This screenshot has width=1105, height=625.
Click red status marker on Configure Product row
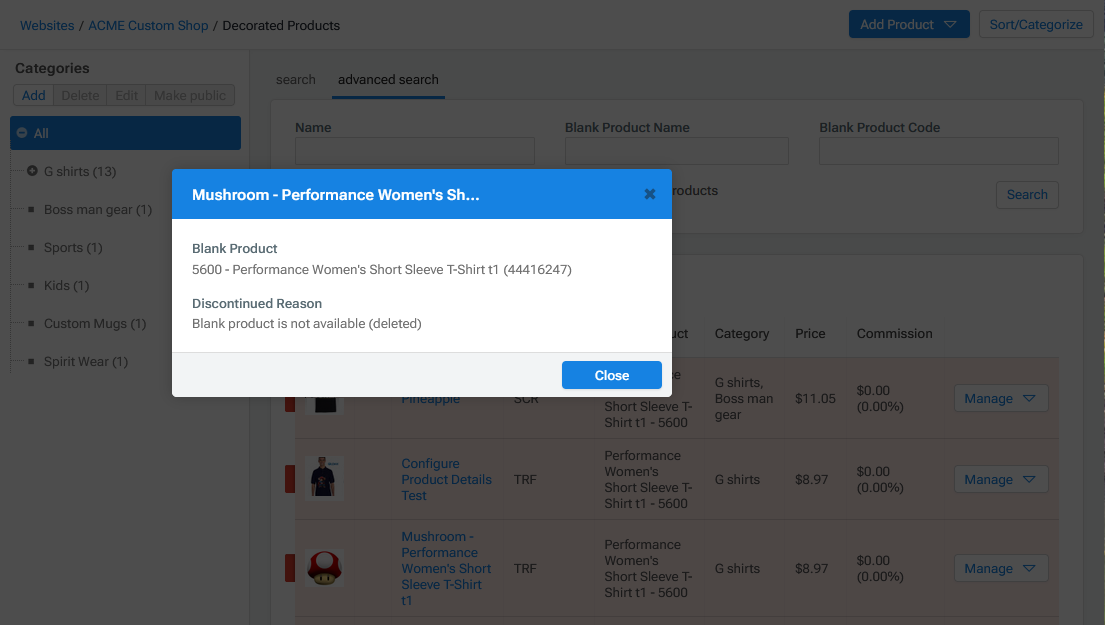[290, 479]
